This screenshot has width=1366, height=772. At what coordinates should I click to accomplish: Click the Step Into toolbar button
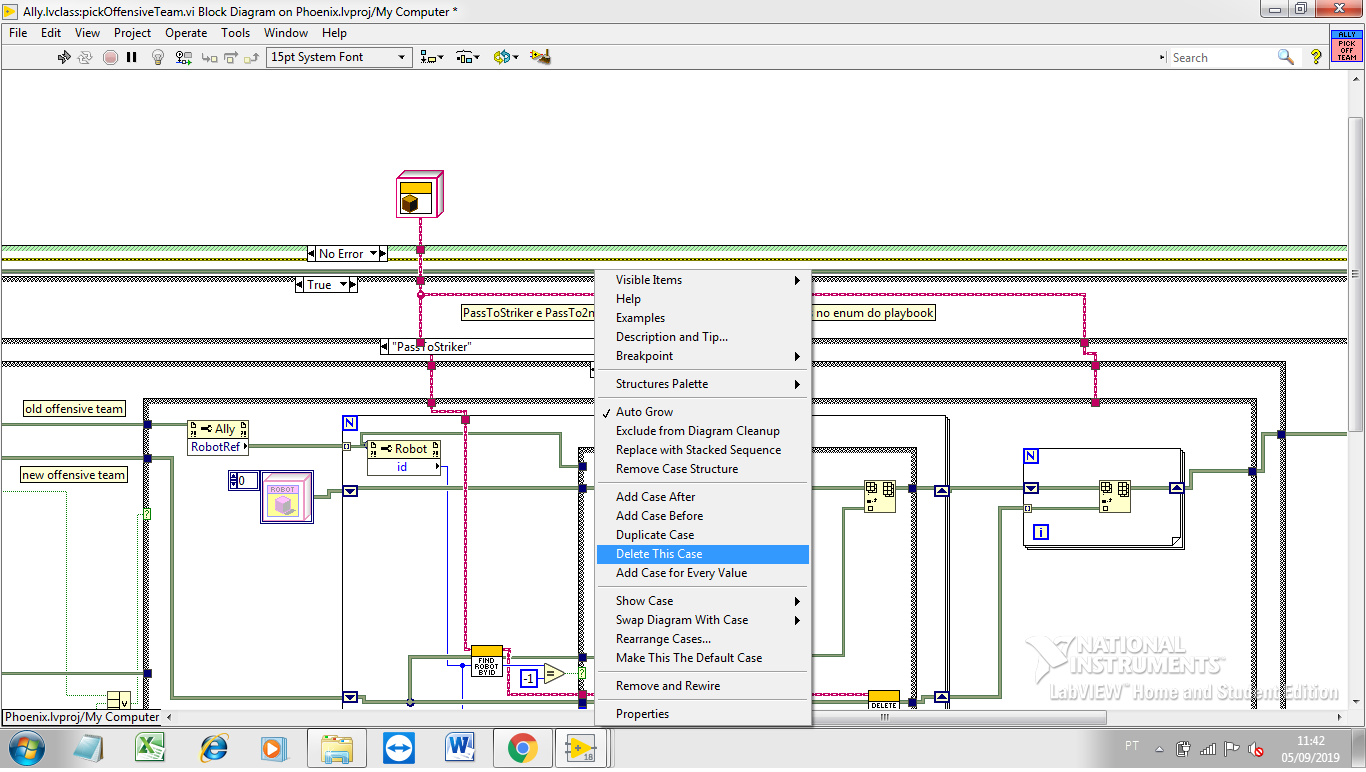tap(209, 58)
